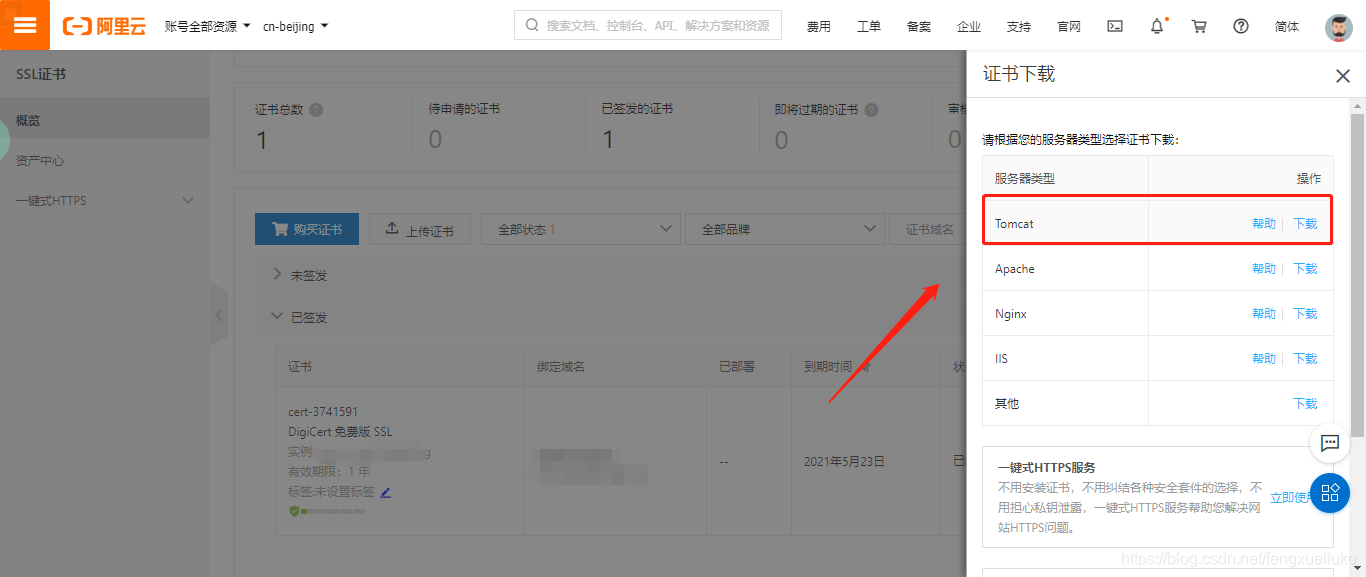This screenshot has width=1366, height=577.
Task: Focus the top search input
Action: pyautogui.click(x=648, y=26)
